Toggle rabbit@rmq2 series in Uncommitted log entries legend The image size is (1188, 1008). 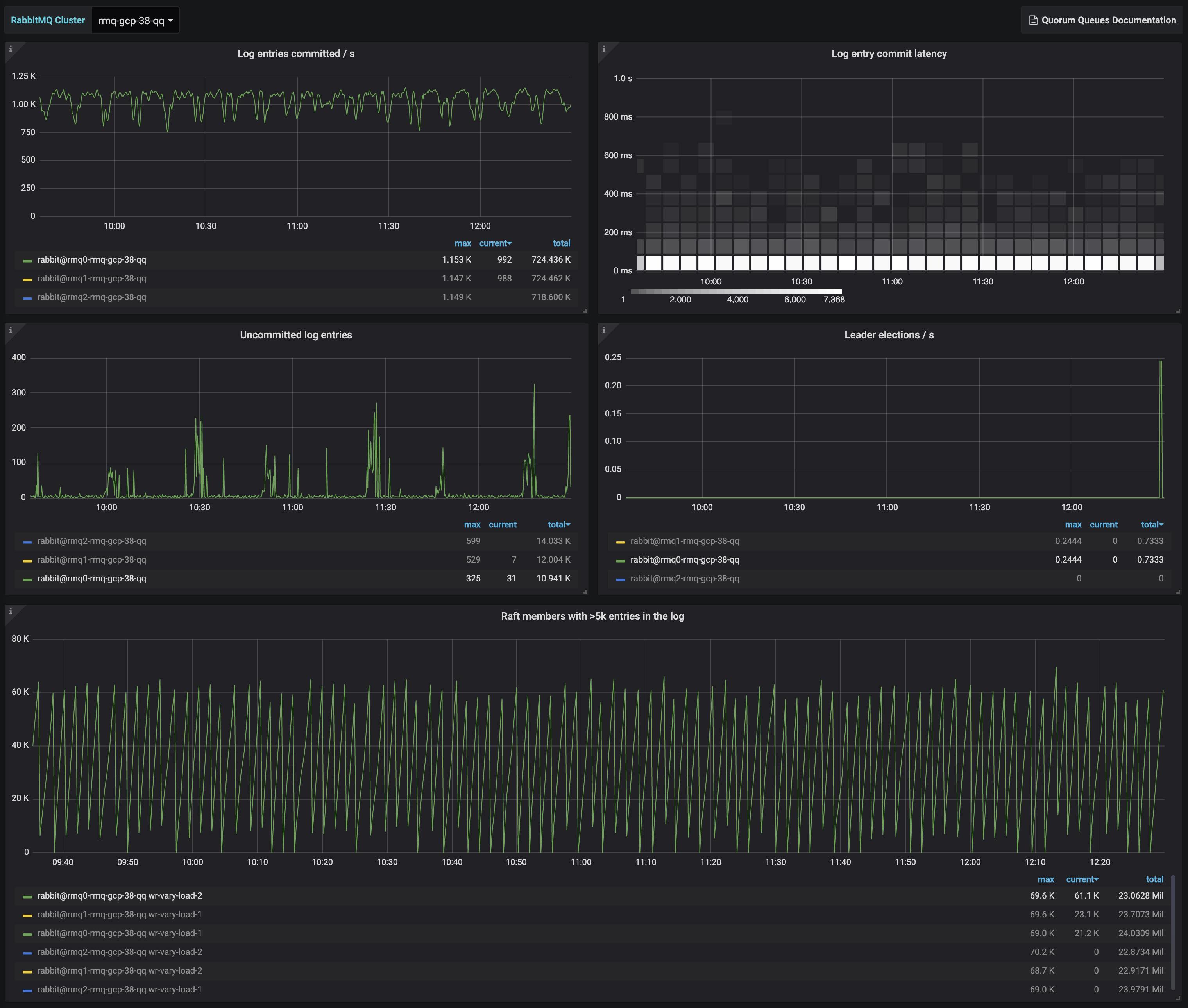(x=91, y=541)
